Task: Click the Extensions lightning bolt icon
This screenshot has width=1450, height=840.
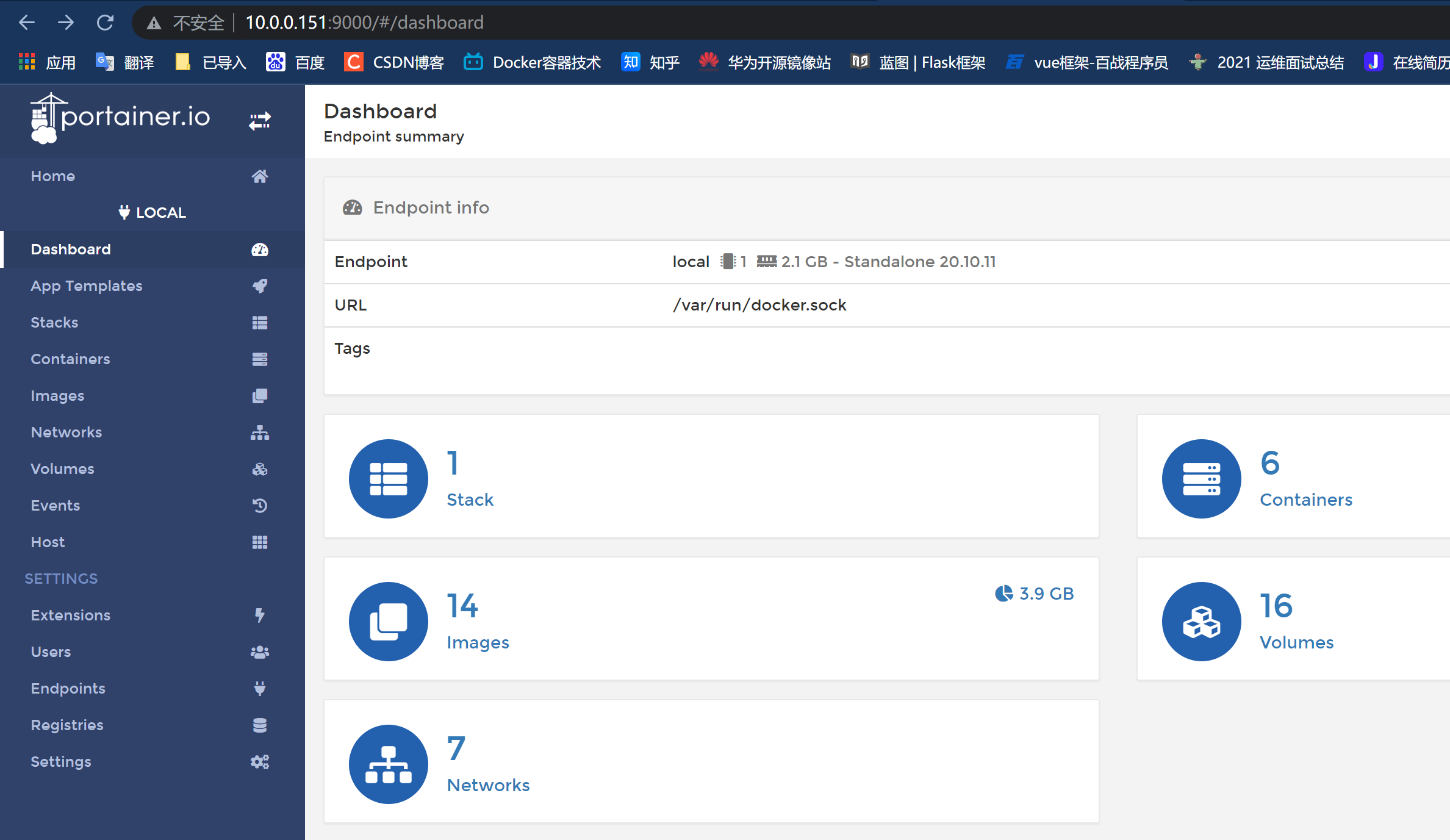Action: (x=259, y=616)
